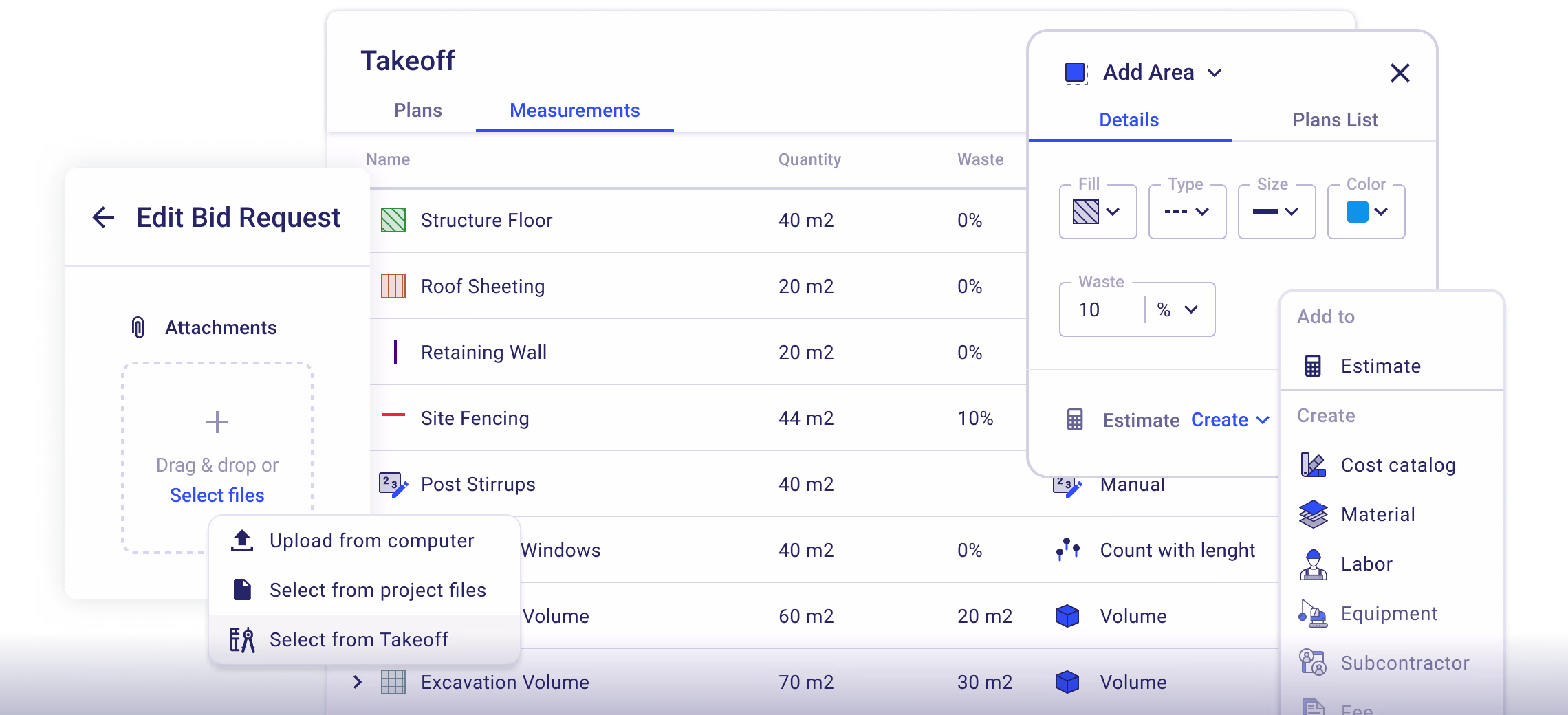Screen dimensions: 1568x715
Task: Click the Select files link
Action: click(x=217, y=495)
